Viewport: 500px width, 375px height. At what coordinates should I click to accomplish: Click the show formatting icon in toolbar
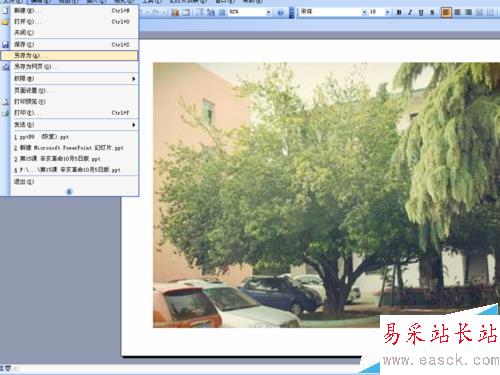[x=211, y=12]
